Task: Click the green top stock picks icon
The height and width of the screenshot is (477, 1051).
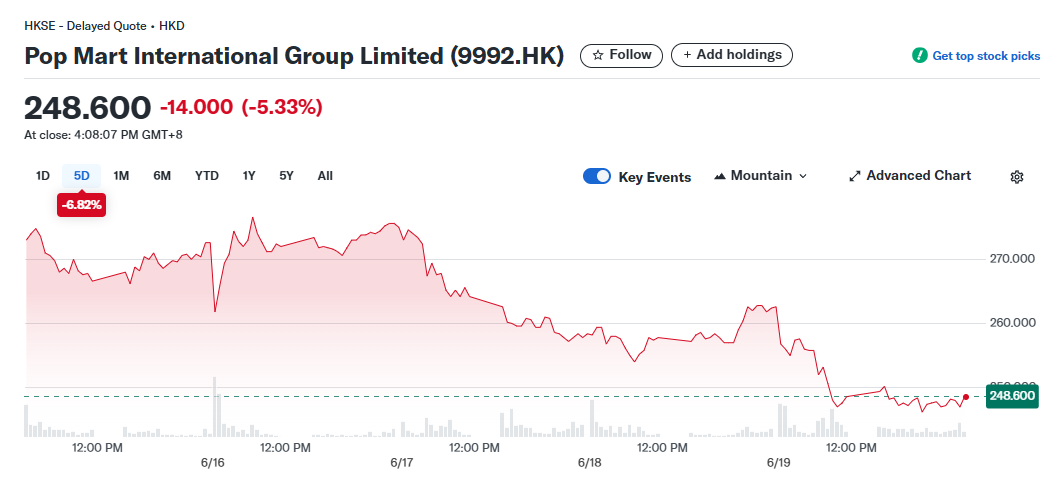Action: click(x=919, y=56)
